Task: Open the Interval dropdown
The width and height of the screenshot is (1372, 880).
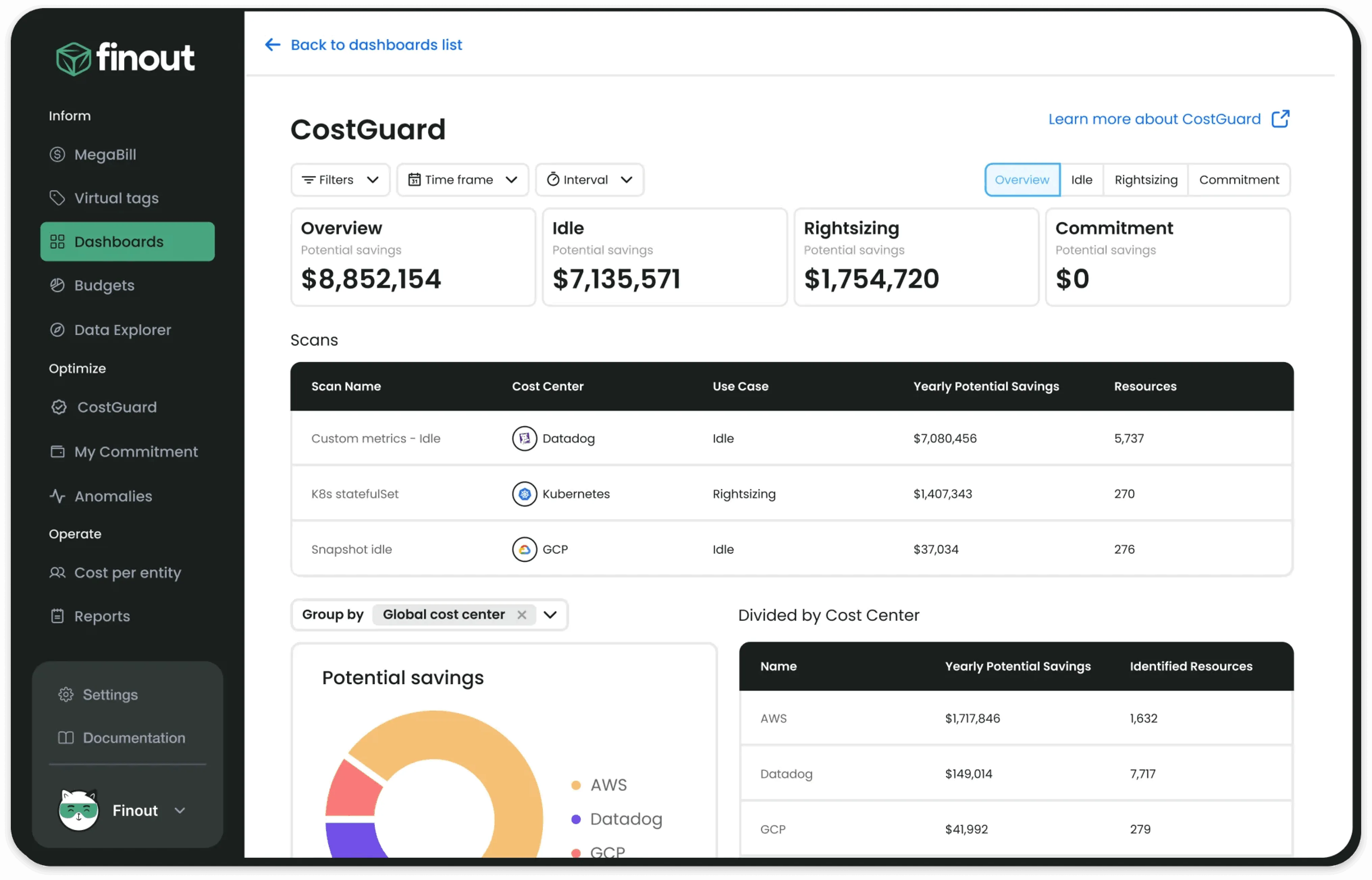Action: [589, 180]
